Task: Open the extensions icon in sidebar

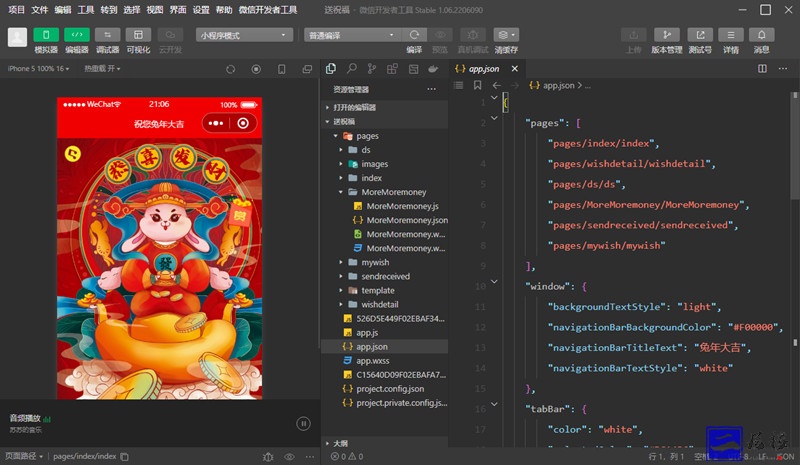Action: [x=392, y=68]
